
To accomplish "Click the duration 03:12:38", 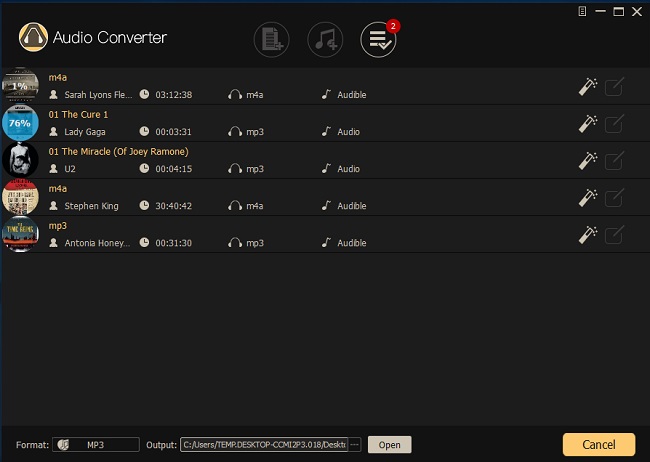I will tap(174, 95).
